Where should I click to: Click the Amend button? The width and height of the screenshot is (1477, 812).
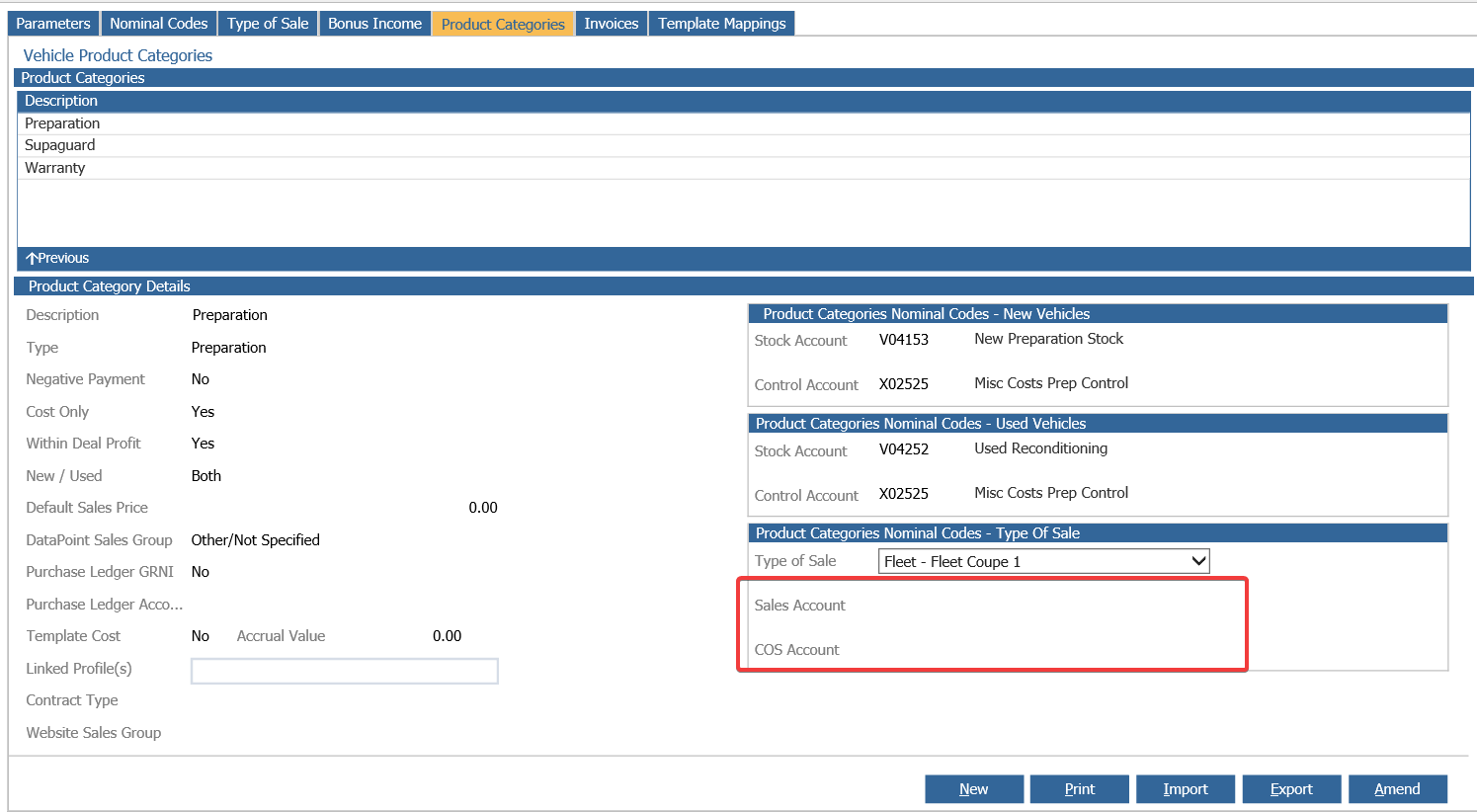(1397, 789)
